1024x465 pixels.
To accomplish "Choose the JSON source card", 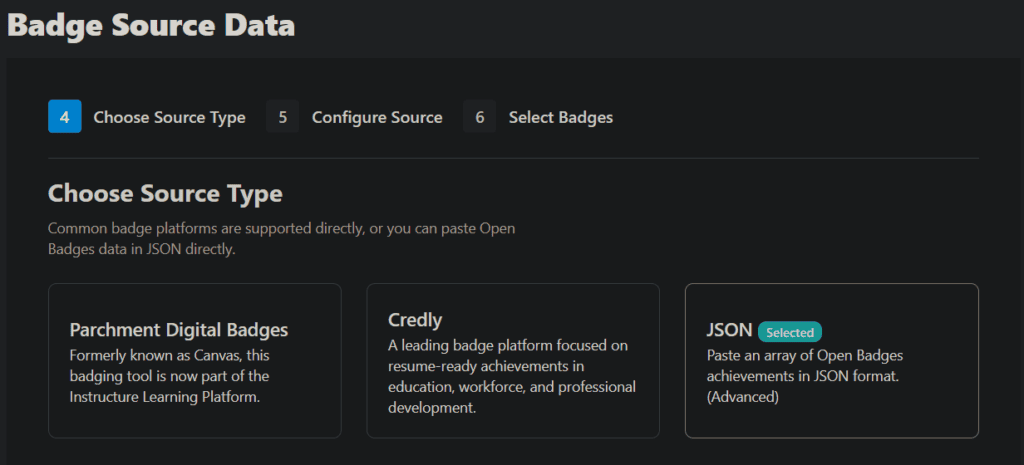I will (x=831, y=361).
